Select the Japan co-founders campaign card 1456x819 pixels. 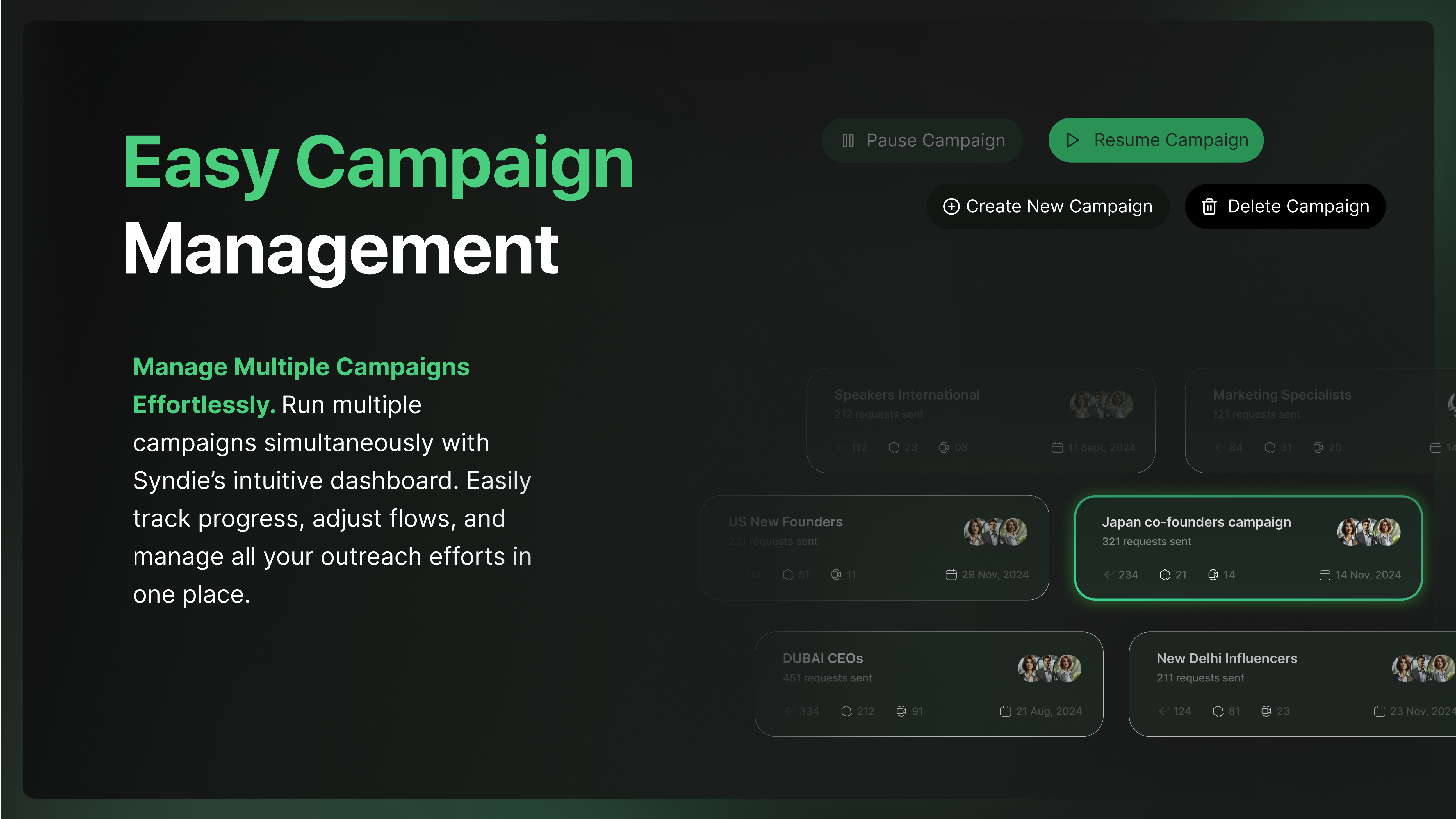click(1247, 548)
